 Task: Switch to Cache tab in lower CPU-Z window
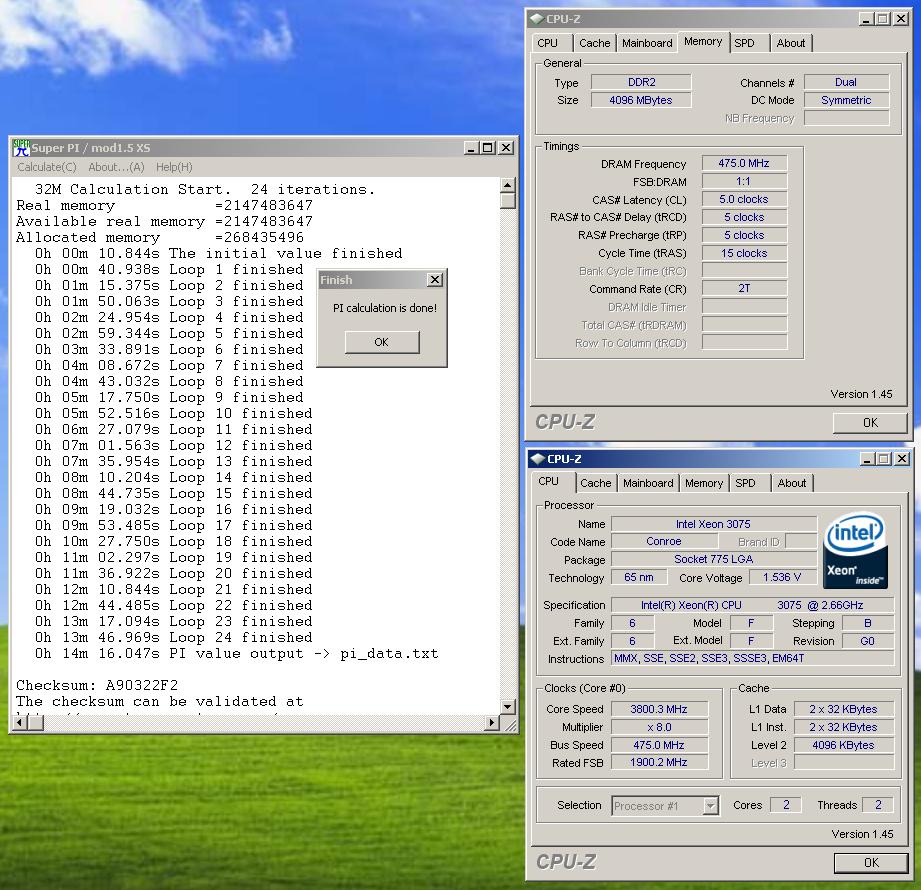[596, 483]
